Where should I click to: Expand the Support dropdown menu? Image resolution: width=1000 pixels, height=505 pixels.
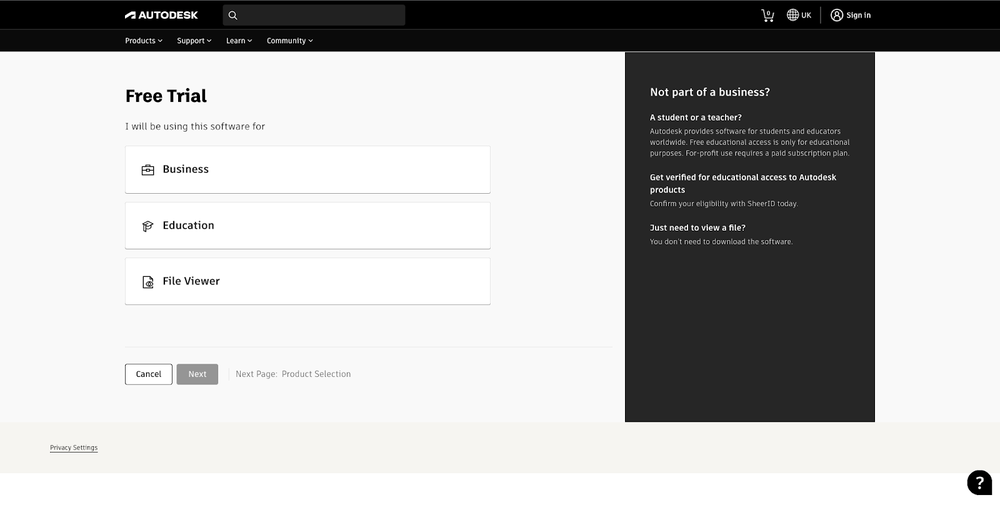194,41
